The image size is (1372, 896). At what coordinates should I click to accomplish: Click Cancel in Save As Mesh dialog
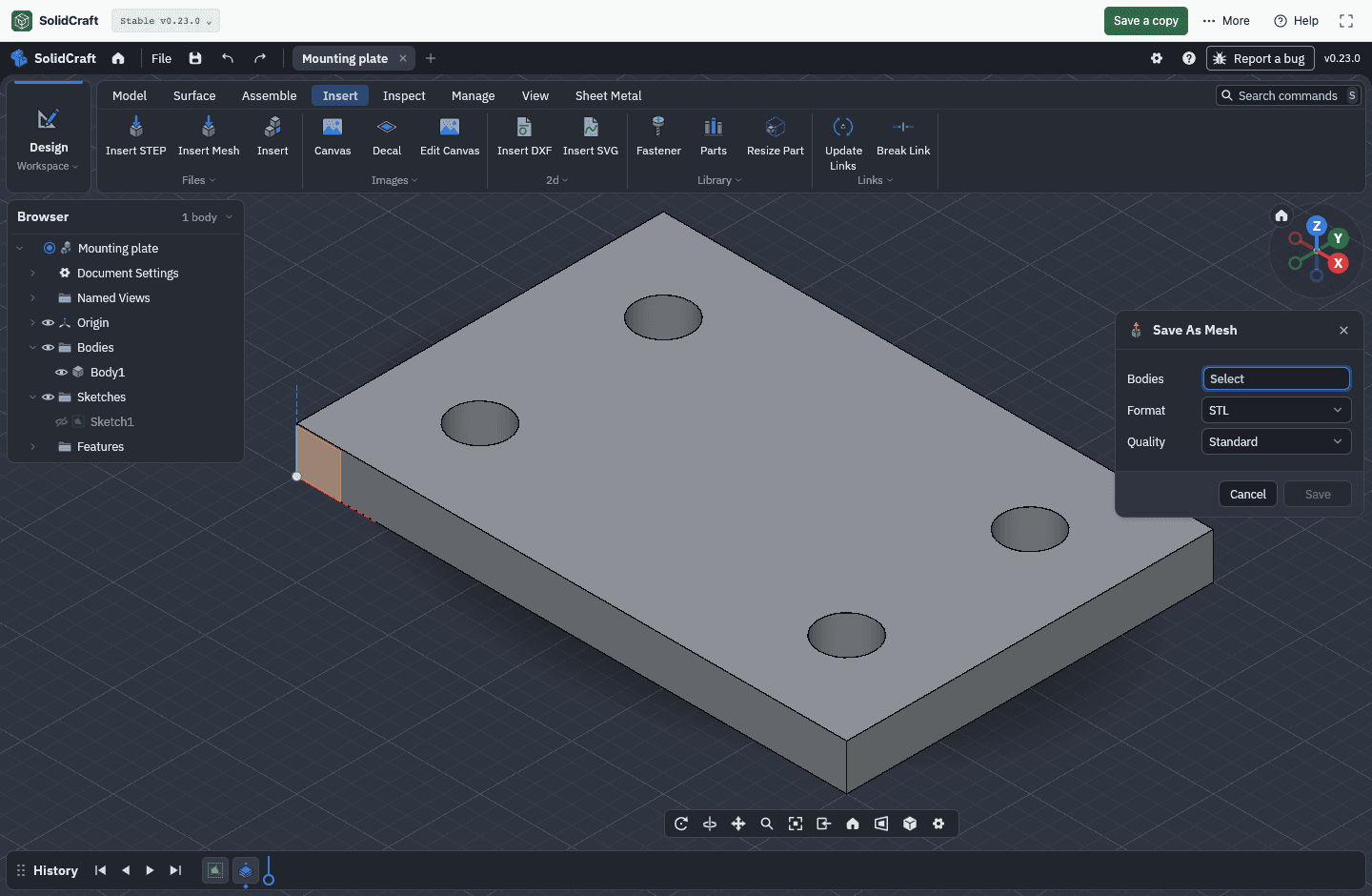coord(1247,494)
